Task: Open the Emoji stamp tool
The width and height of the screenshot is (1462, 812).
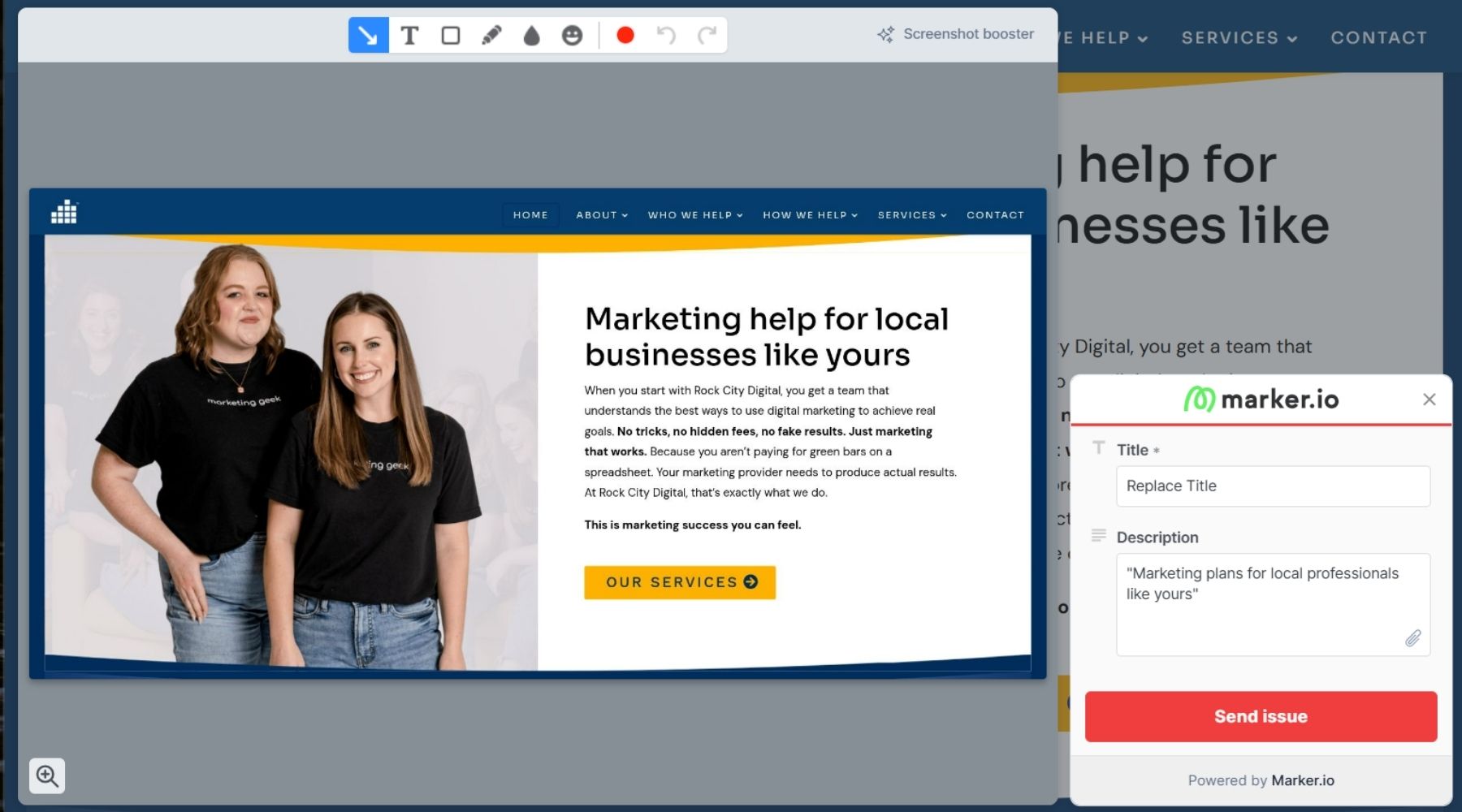Action: pyautogui.click(x=573, y=36)
